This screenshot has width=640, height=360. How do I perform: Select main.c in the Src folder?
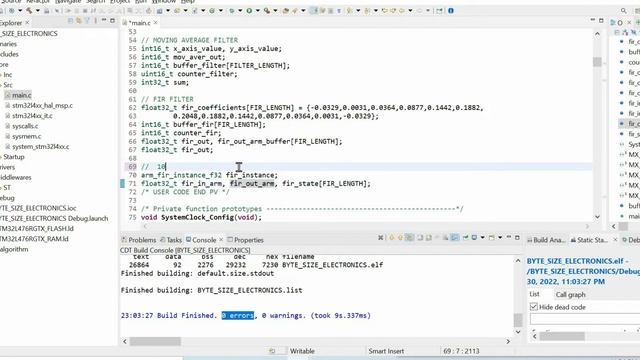21,95
